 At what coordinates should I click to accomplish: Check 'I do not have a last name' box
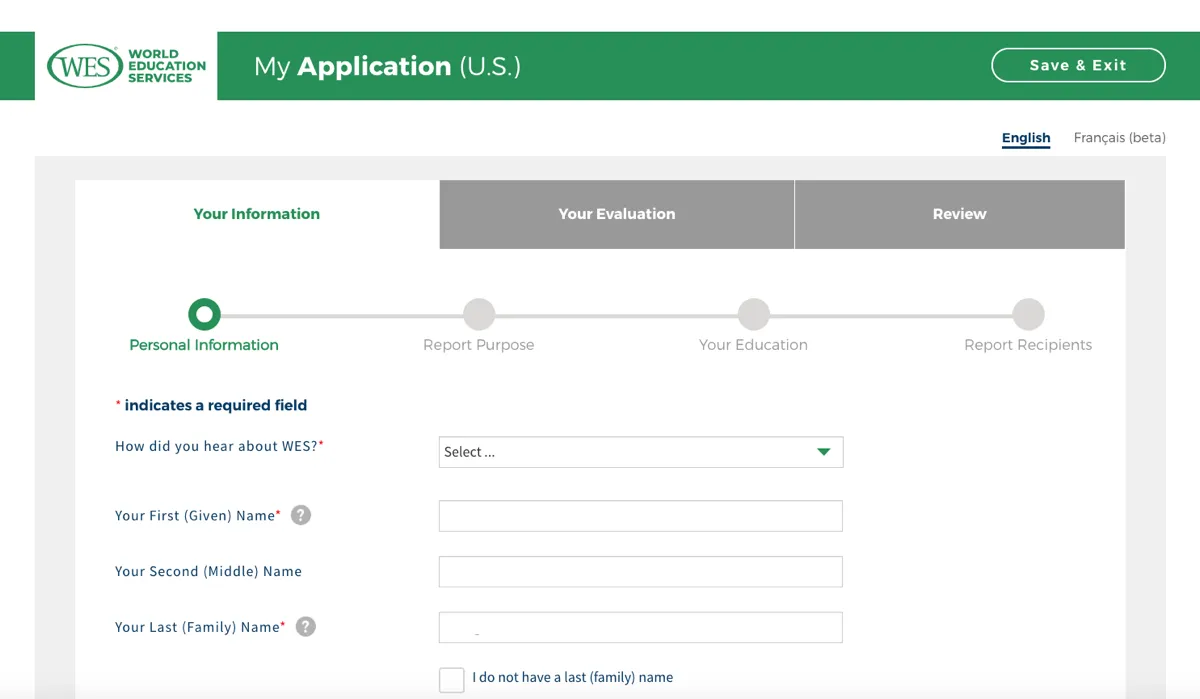pyautogui.click(x=452, y=680)
